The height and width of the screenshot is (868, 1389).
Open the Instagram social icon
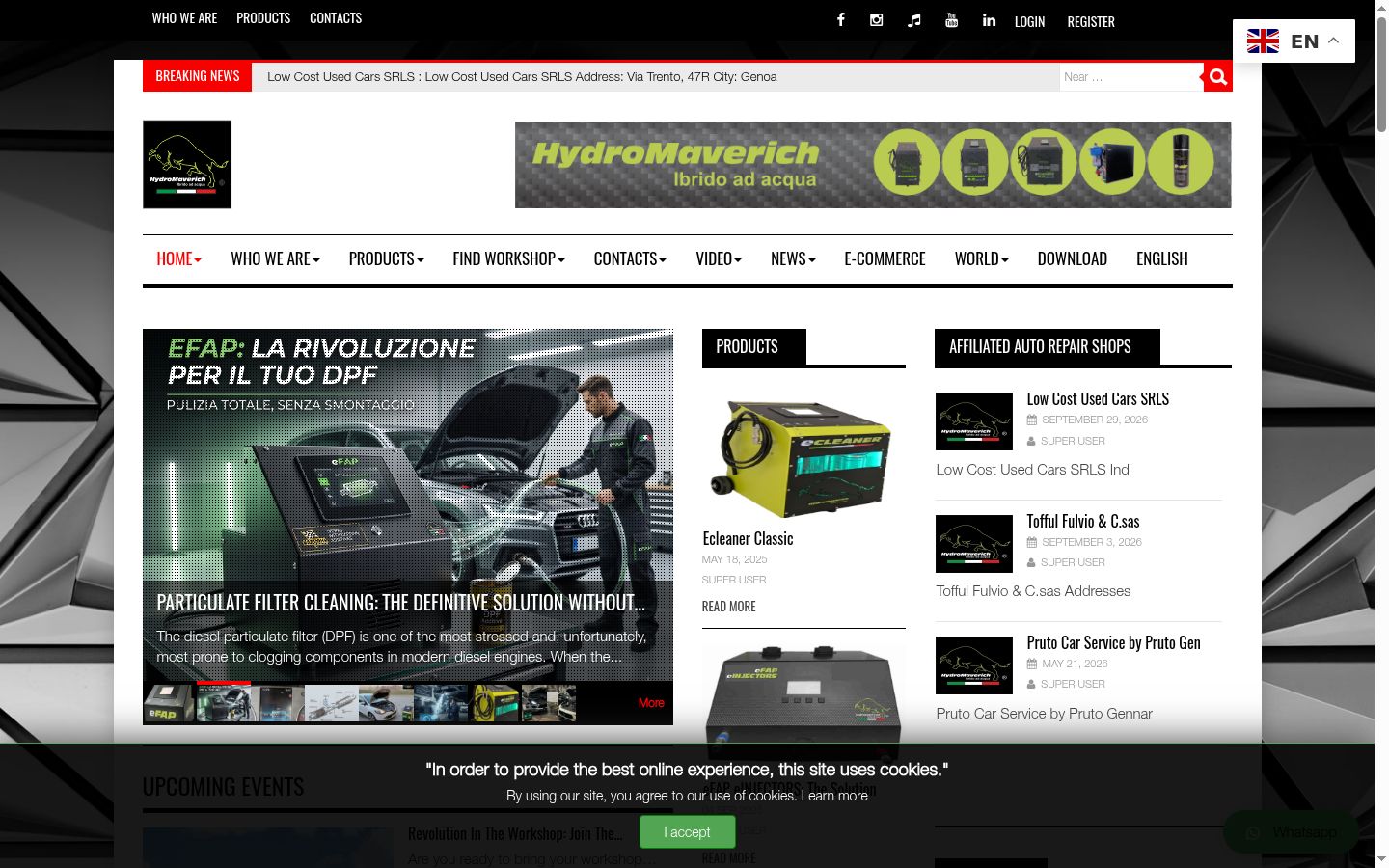tap(876, 19)
